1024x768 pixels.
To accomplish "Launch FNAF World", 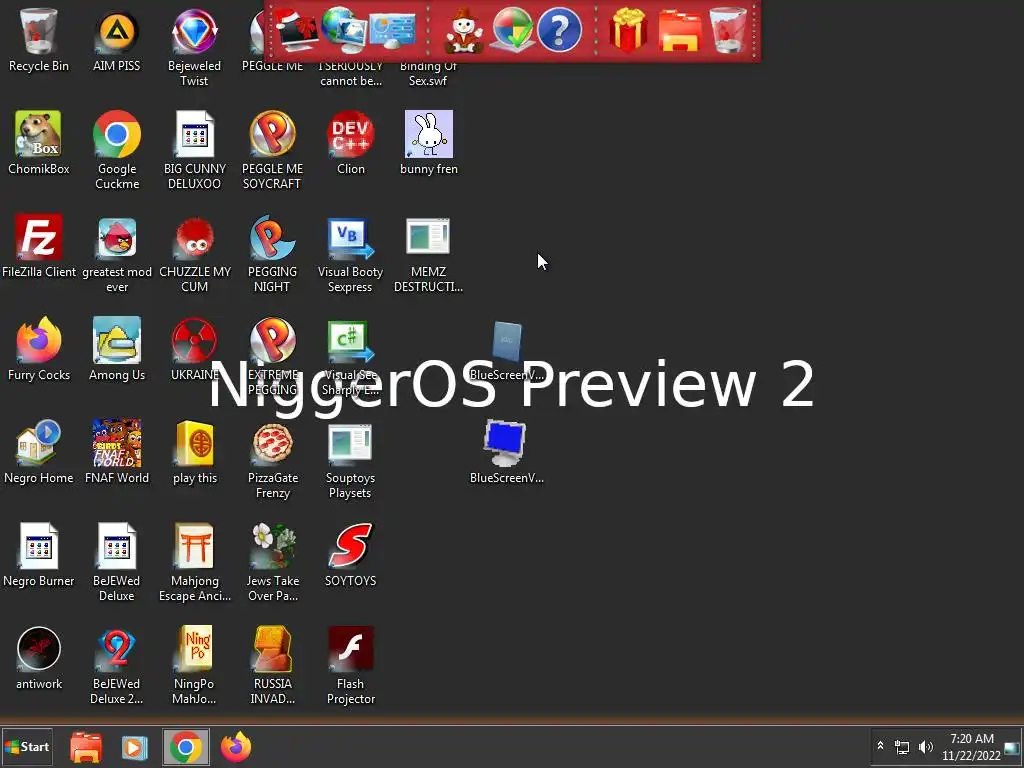I will coord(117,452).
